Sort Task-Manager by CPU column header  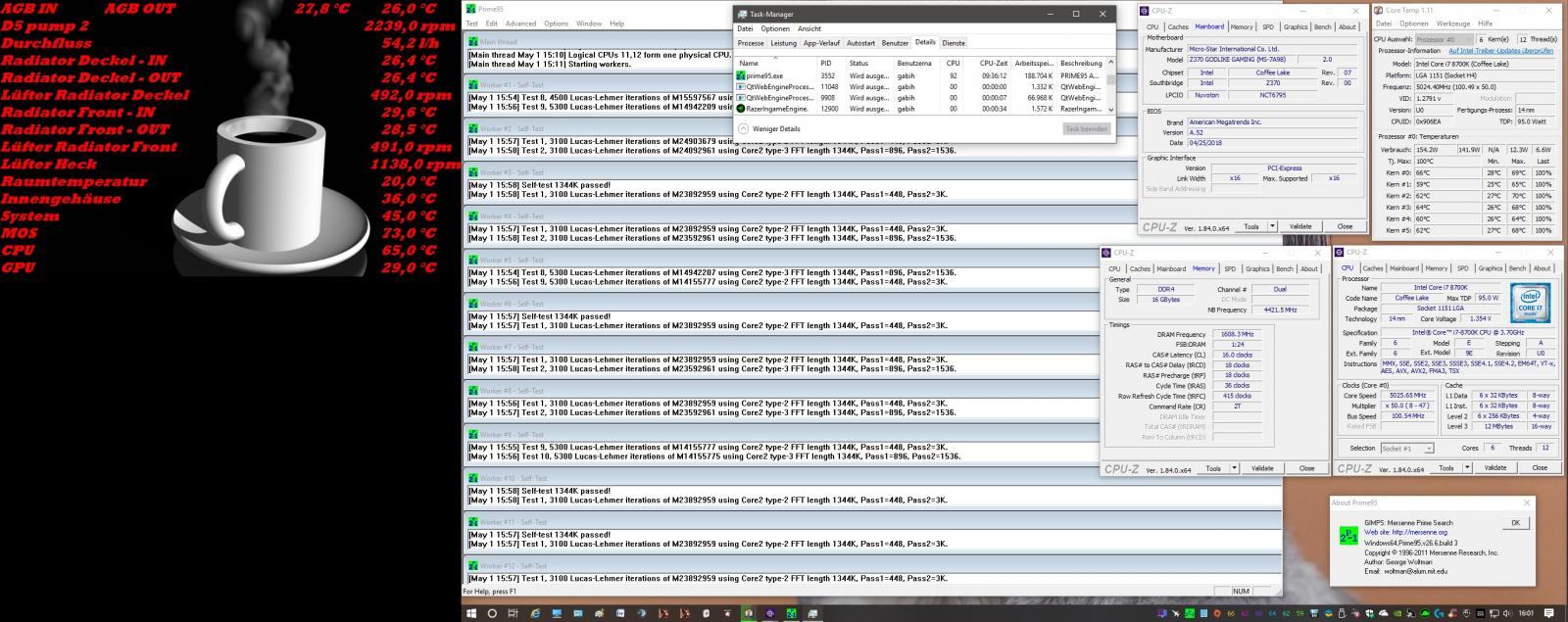[x=953, y=63]
